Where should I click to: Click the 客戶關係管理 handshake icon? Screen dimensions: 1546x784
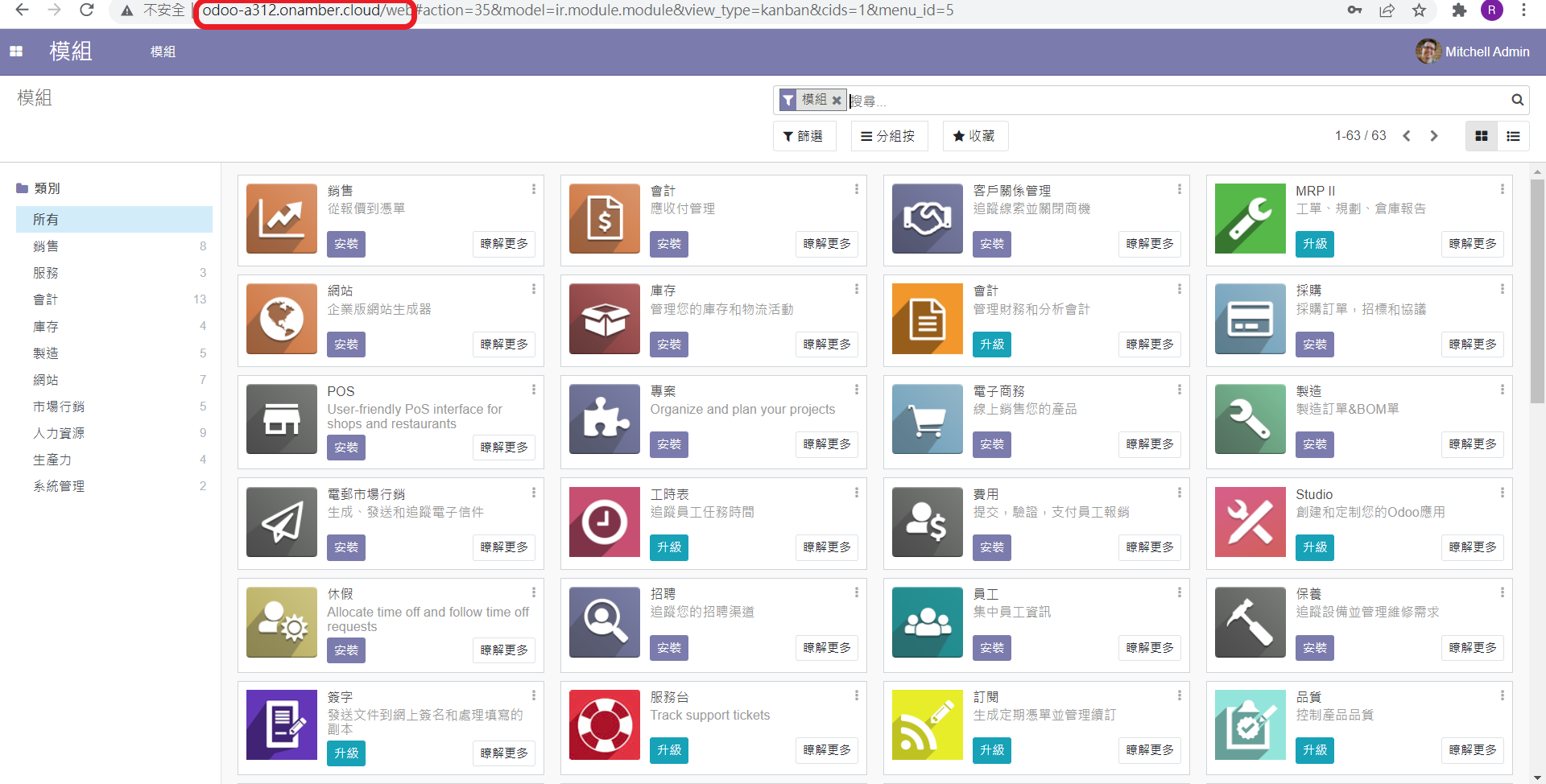927,219
